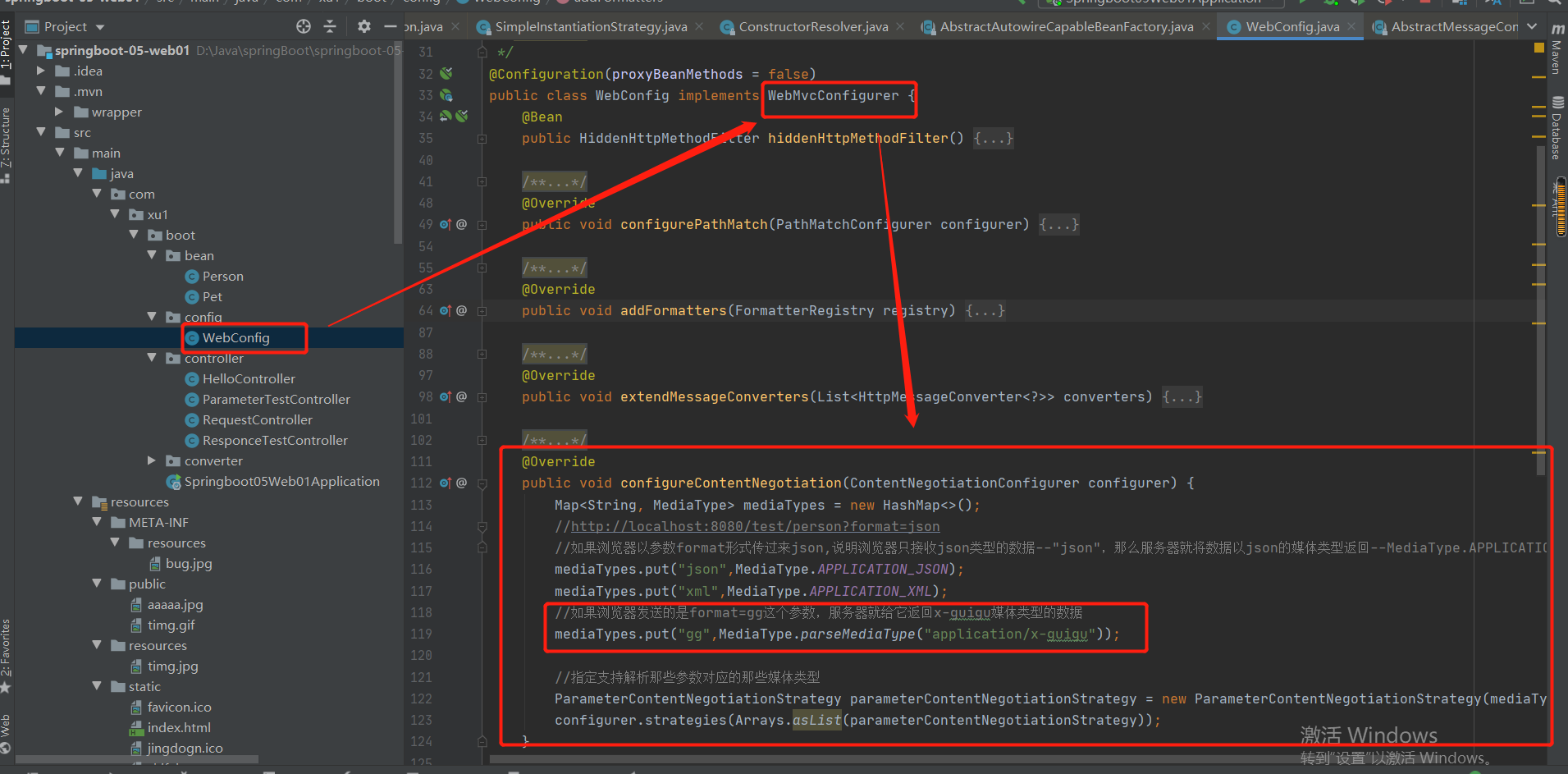Image resolution: width=1568 pixels, height=774 pixels.
Task: Expand the converter package
Action: (x=152, y=460)
